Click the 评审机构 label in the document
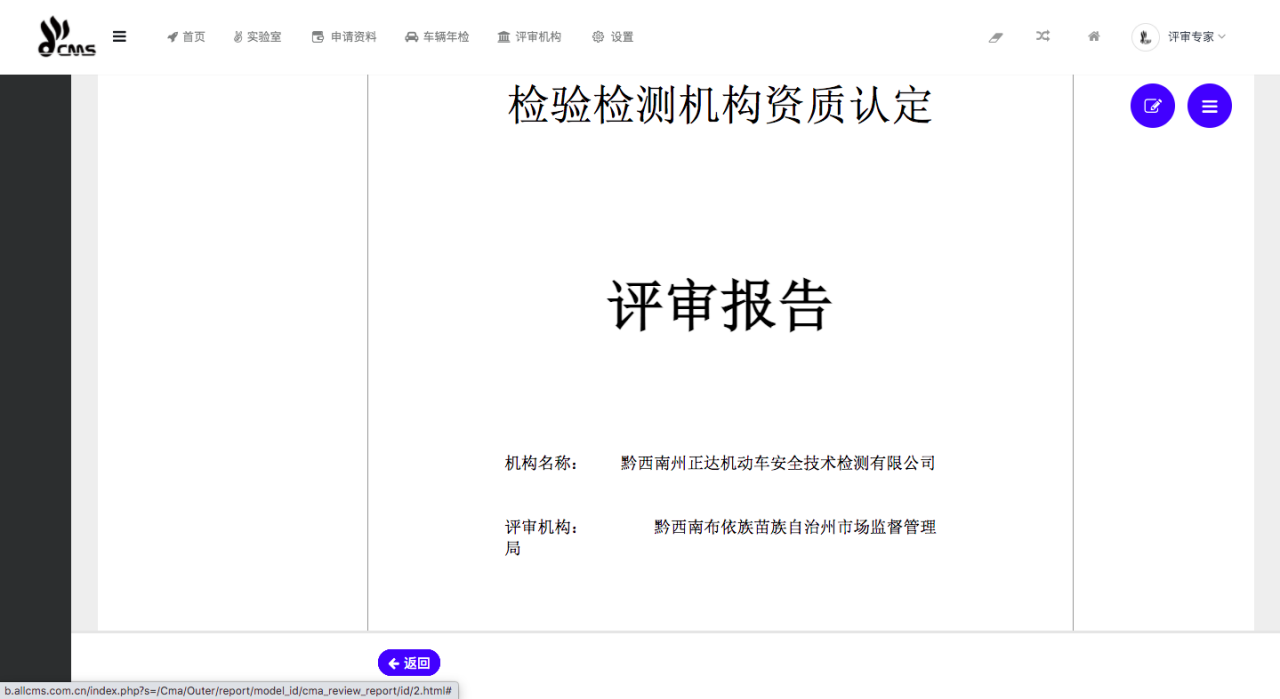This screenshot has height=699, width=1280. [x=541, y=527]
